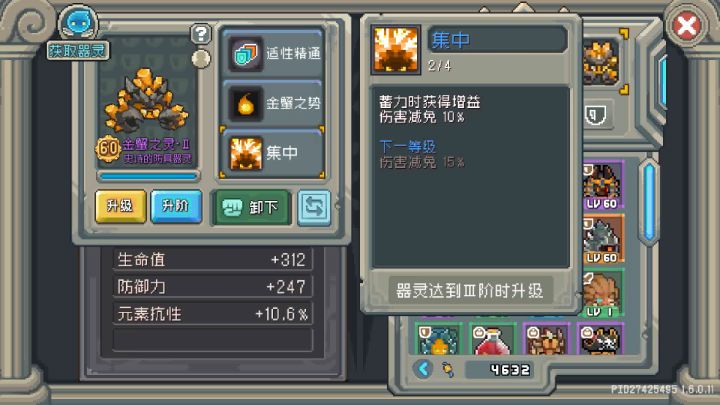Select the orange LV 60 spirit thumbnail

click(x=603, y=239)
